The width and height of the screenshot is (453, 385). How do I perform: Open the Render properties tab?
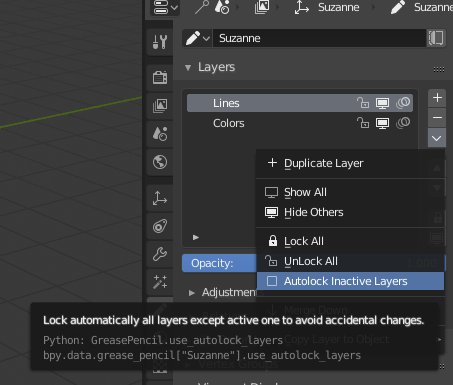pos(160,77)
